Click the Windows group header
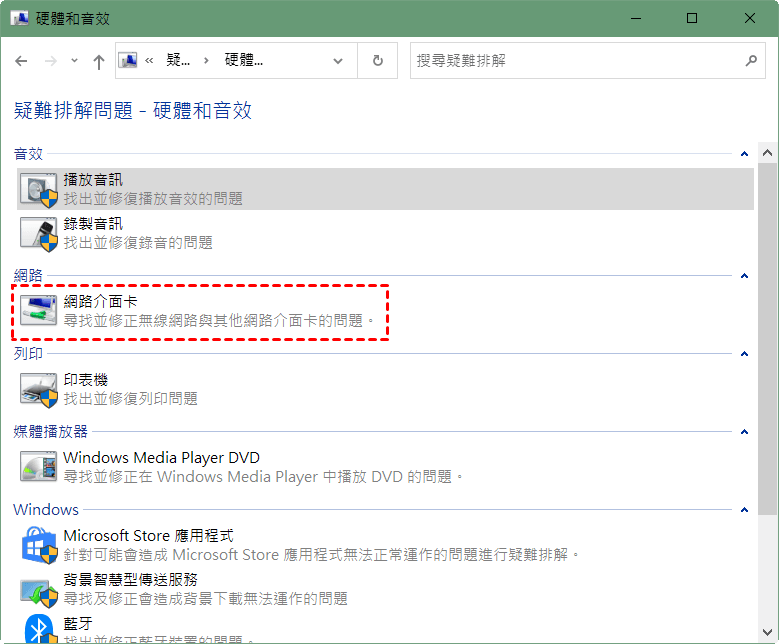Image resolution: width=779 pixels, height=644 pixels. point(46,510)
